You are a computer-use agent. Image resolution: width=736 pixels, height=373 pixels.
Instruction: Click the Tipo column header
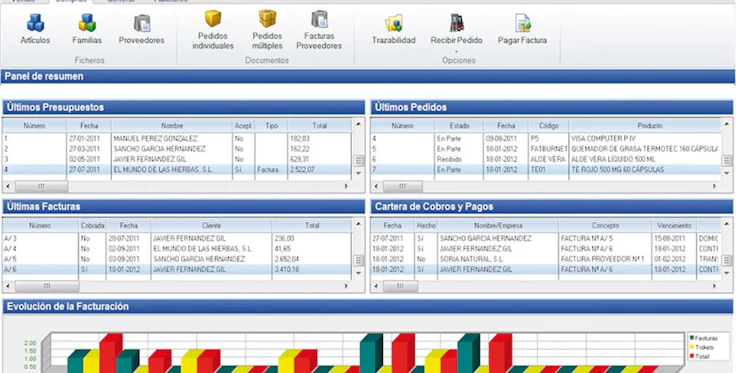(271, 126)
